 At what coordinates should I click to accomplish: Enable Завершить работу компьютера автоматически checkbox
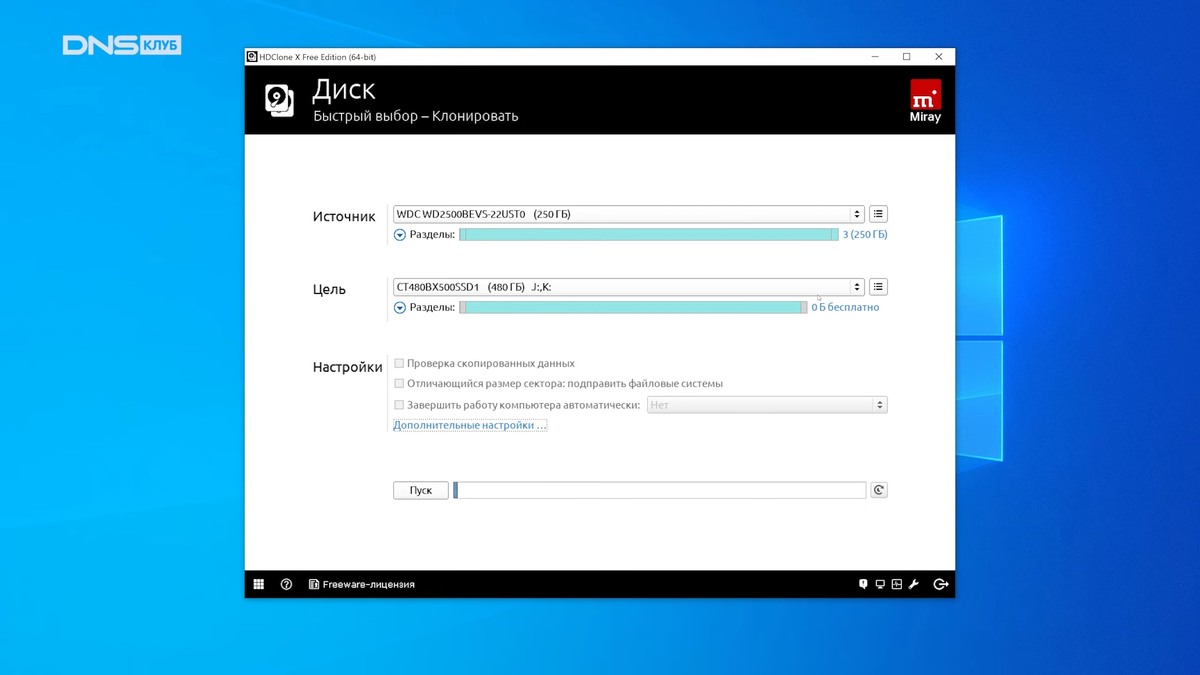pyautogui.click(x=399, y=405)
